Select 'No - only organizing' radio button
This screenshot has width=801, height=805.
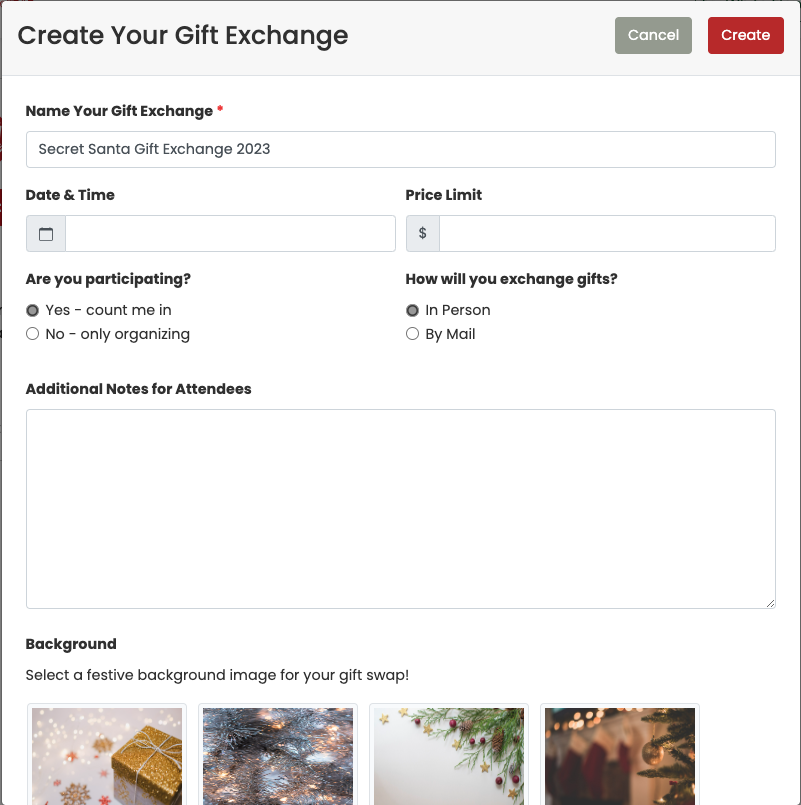pyautogui.click(x=33, y=335)
